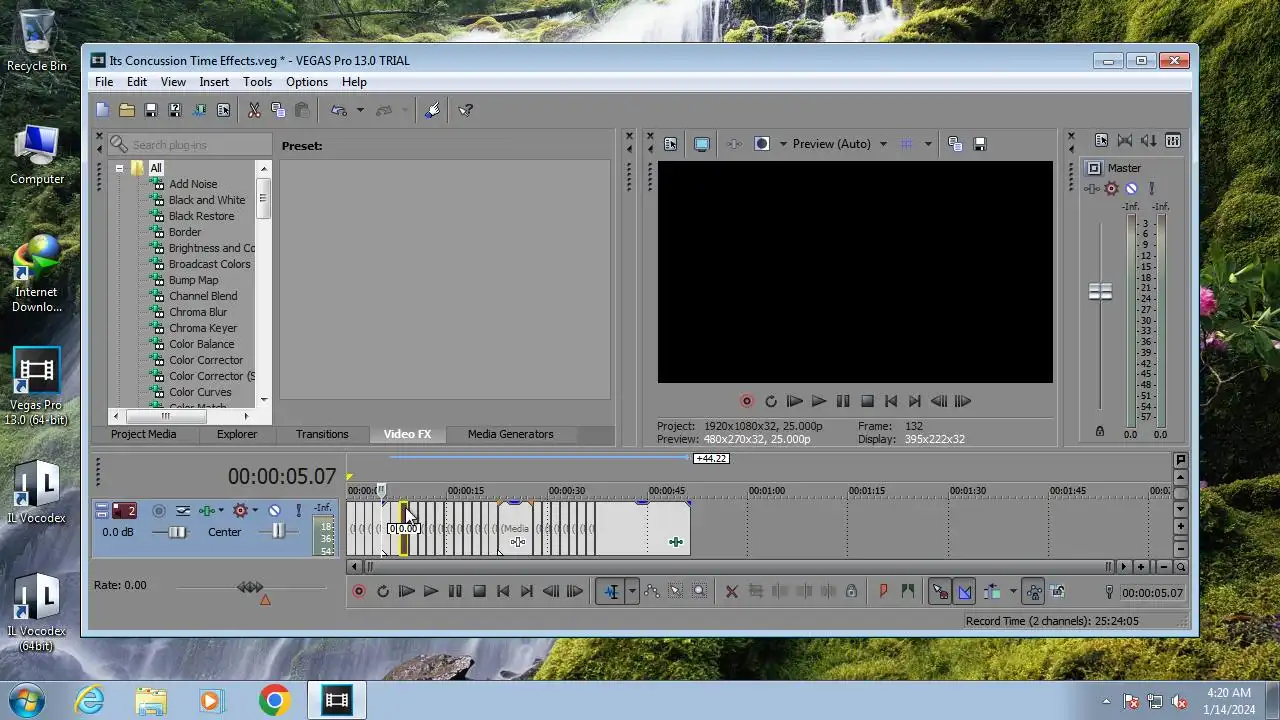This screenshot has width=1280, height=720.
Task: Open mixer Downmix Output icon
Action: pos(1125,141)
